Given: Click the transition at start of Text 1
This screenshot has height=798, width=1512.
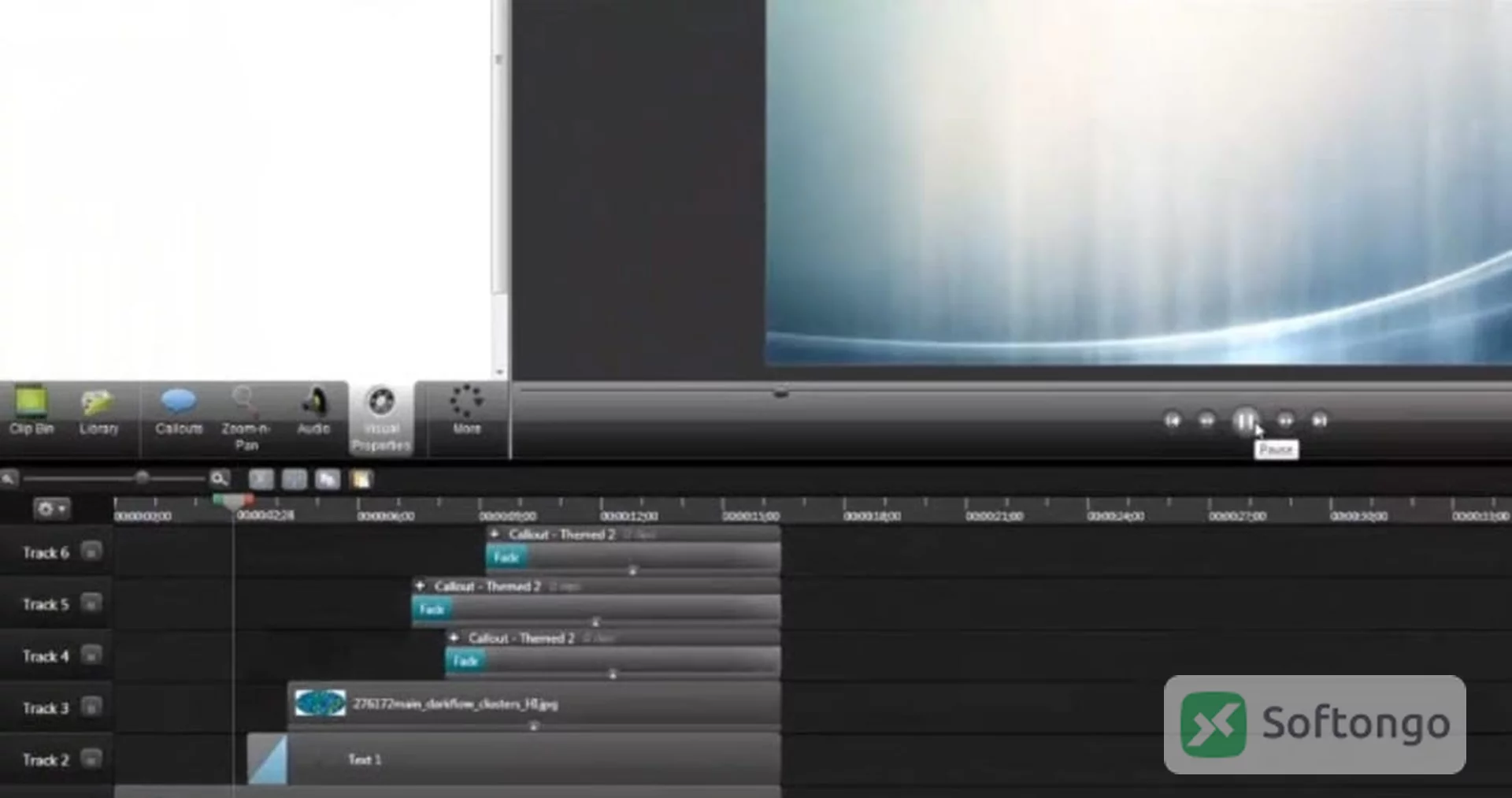Looking at the screenshot, I should 267,759.
